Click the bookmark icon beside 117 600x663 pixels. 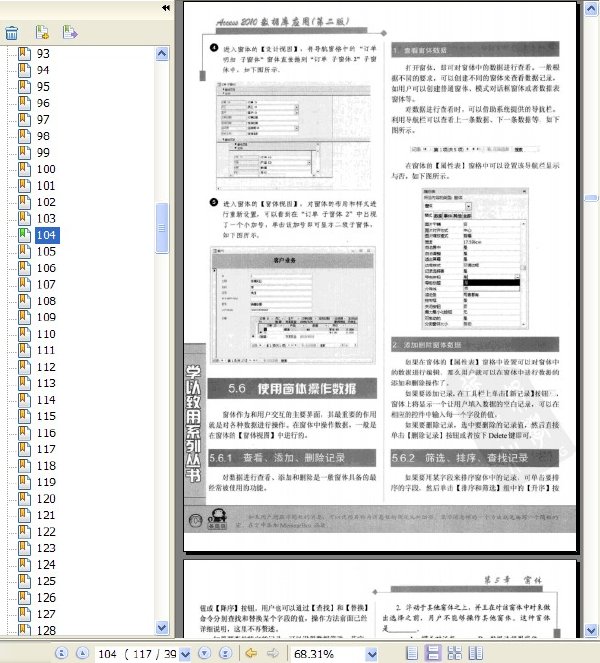(x=25, y=449)
